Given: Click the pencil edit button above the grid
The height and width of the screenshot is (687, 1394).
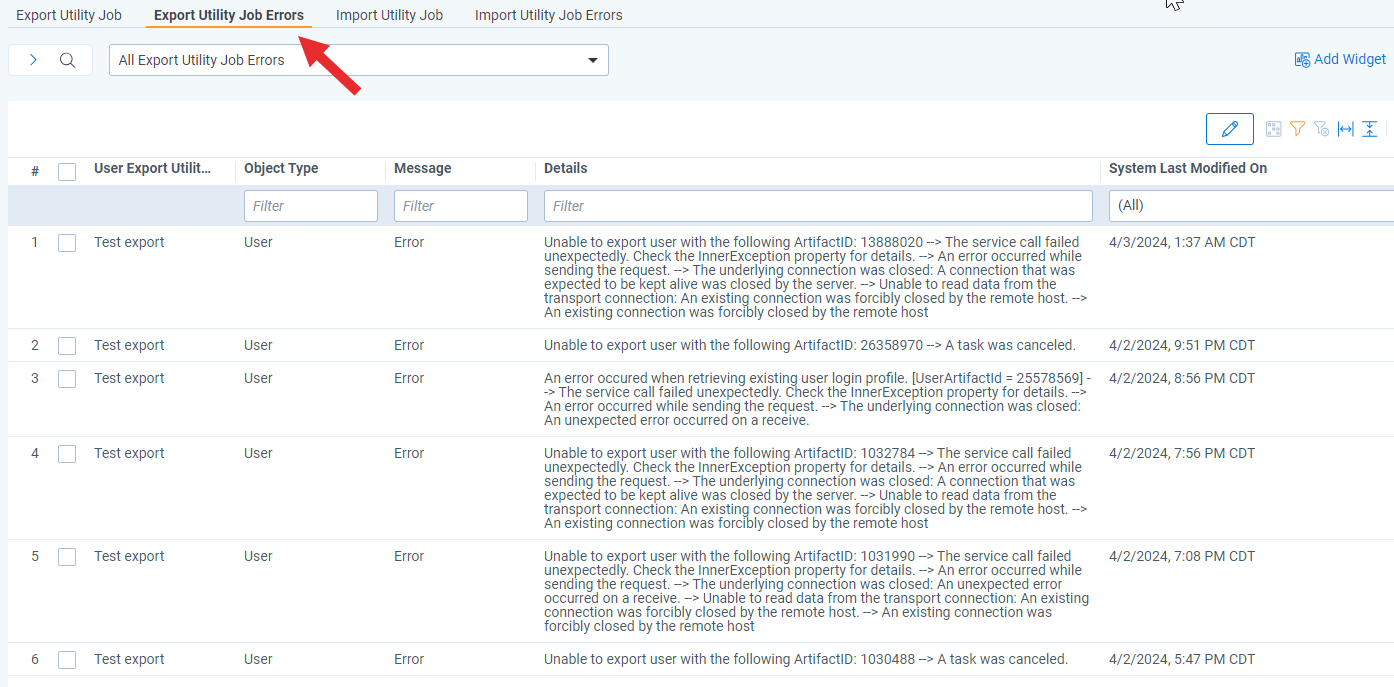Looking at the screenshot, I should tap(1230, 129).
